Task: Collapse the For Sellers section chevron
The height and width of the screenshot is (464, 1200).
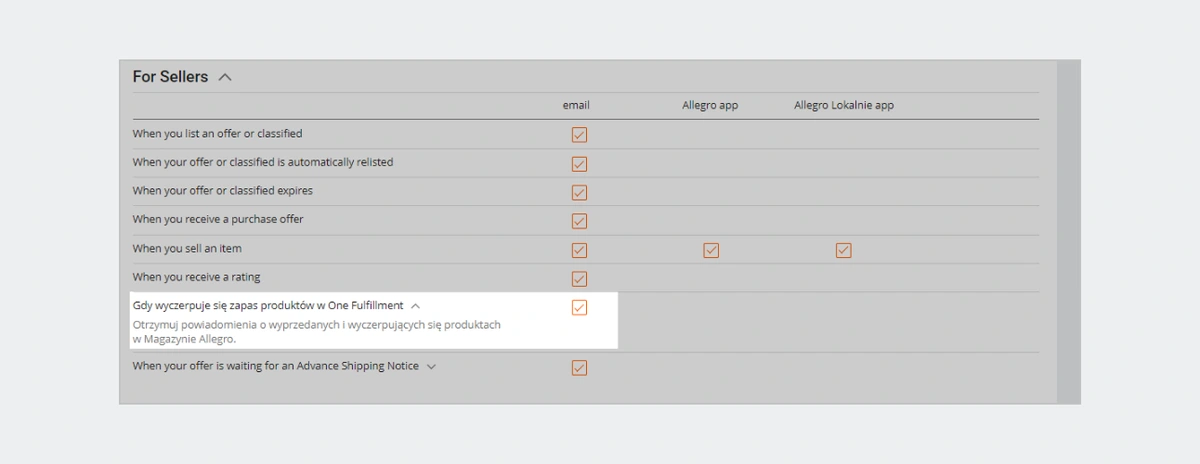Action: pyautogui.click(x=225, y=77)
